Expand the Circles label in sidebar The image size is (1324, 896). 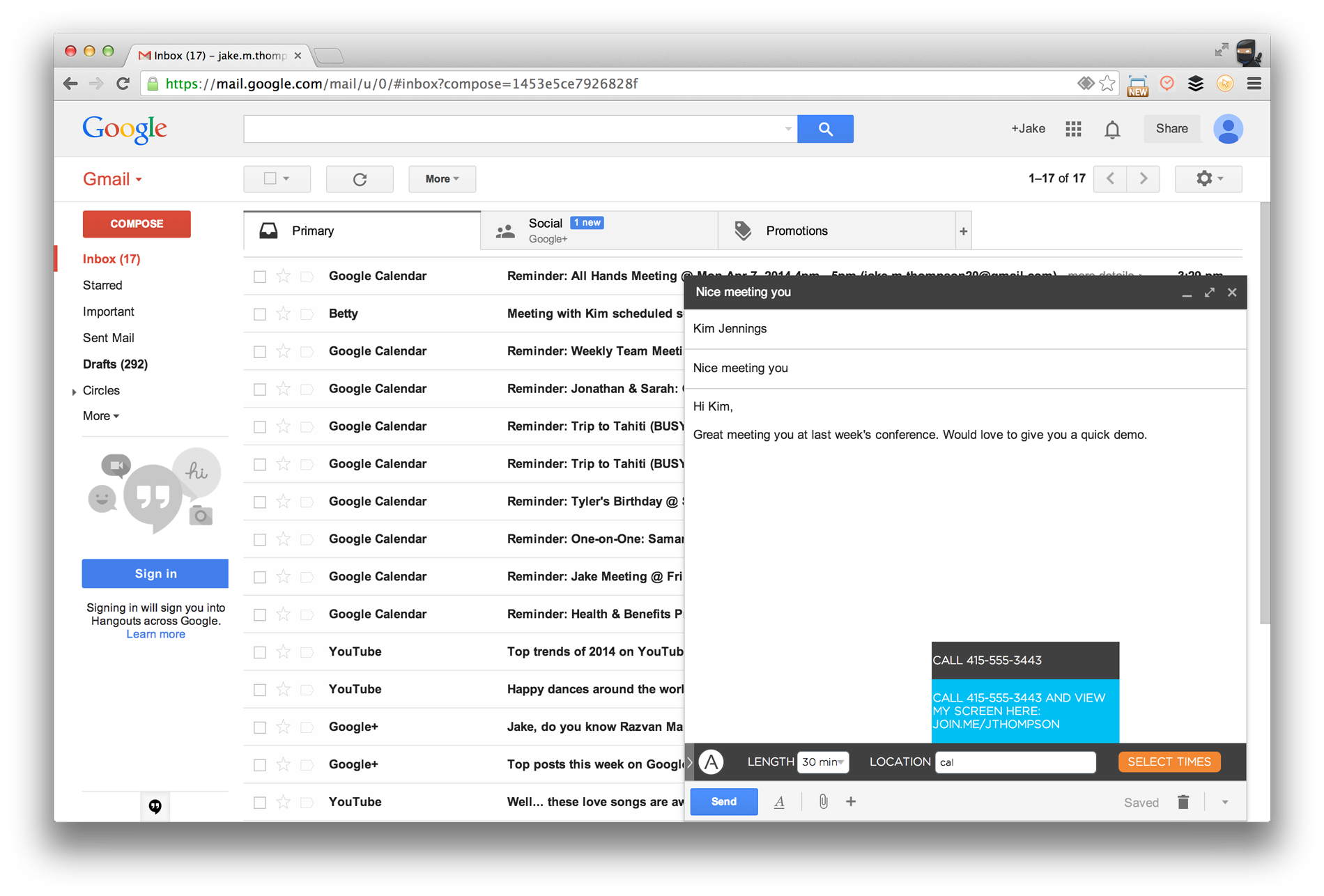tap(75, 392)
